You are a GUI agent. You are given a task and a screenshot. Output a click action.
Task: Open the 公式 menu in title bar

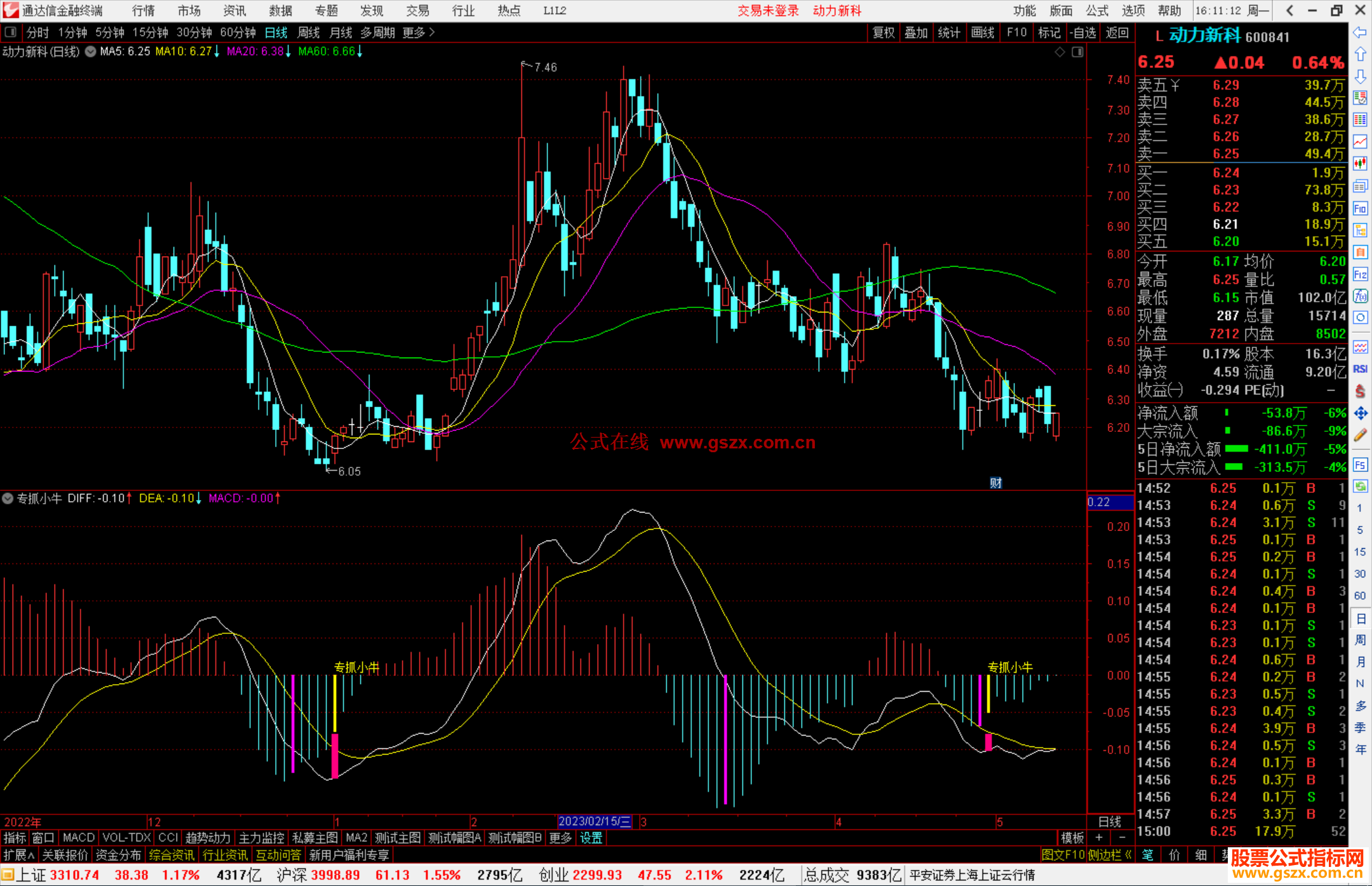(1097, 10)
